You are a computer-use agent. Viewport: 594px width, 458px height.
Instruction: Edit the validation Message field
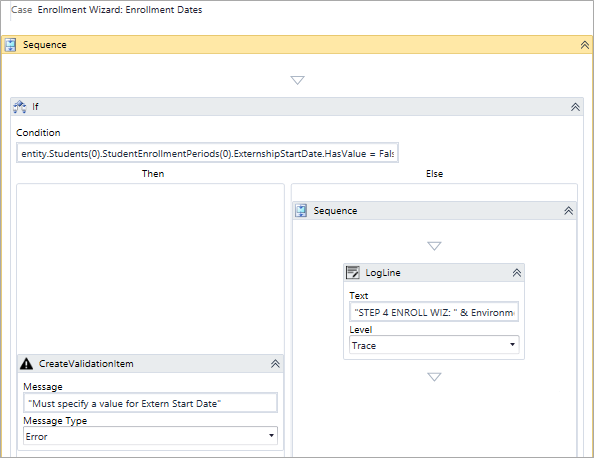coord(150,403)
